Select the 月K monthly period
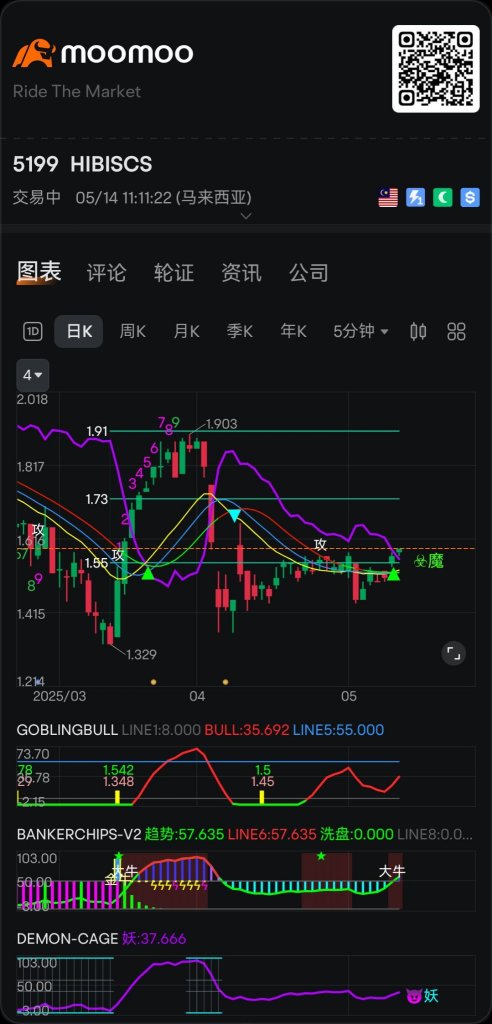Screen dimensions: 492x1024 [186, 332]
